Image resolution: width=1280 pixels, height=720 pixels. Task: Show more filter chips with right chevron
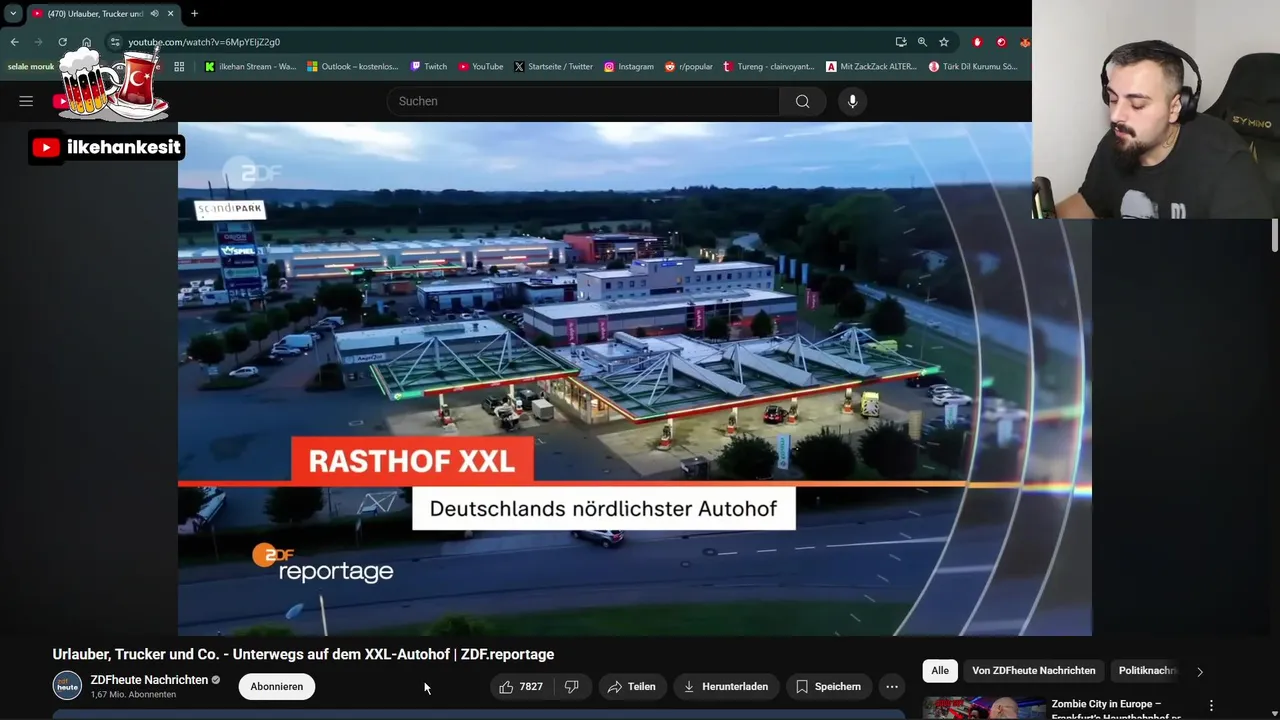1200,672
